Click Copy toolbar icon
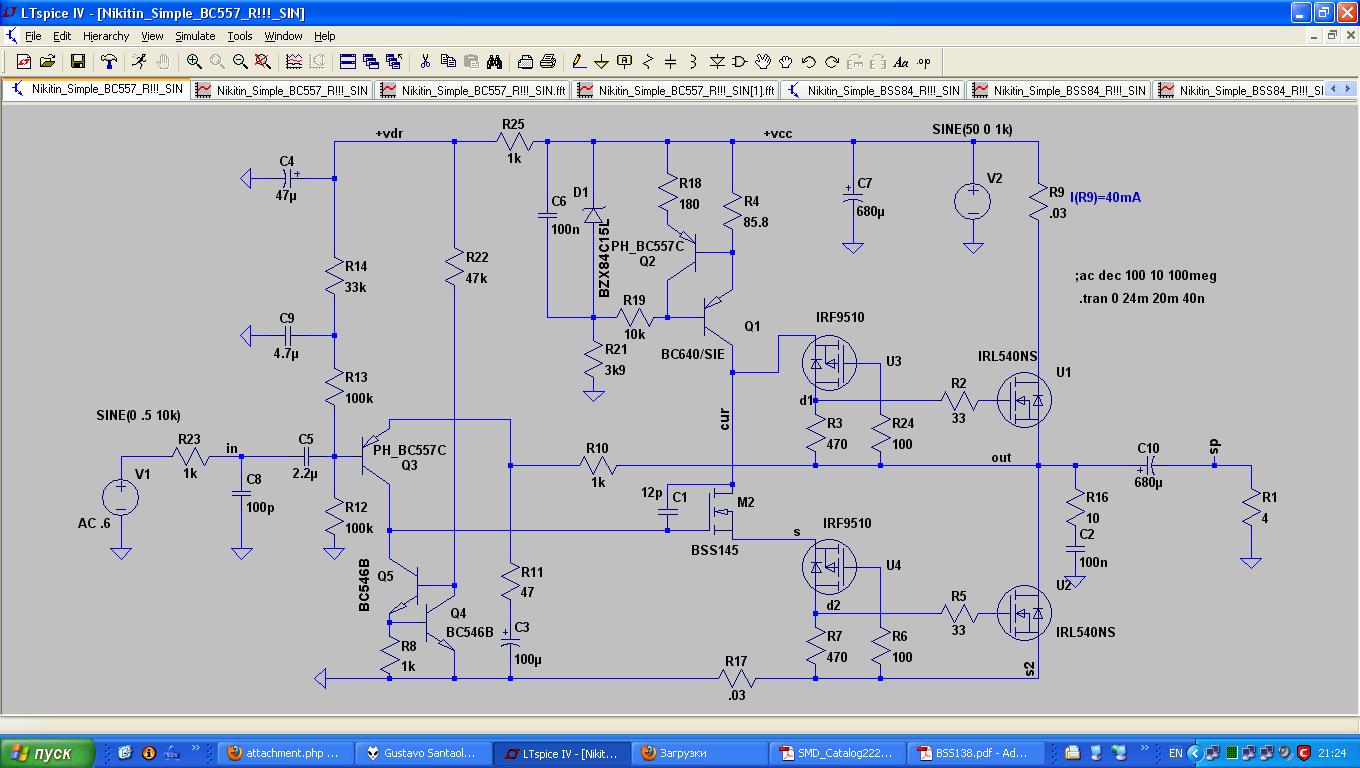This screenshot has width=1360, height=768. [x=448, y=62]
